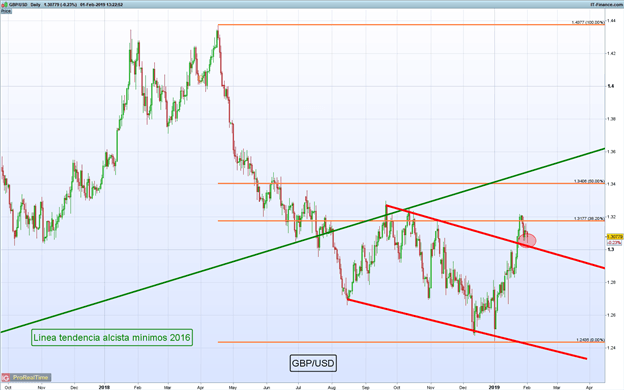Click the Jul label on time axis
This screenshot has height=390, width=624.
pyautogui.click(x=298, y=387)
